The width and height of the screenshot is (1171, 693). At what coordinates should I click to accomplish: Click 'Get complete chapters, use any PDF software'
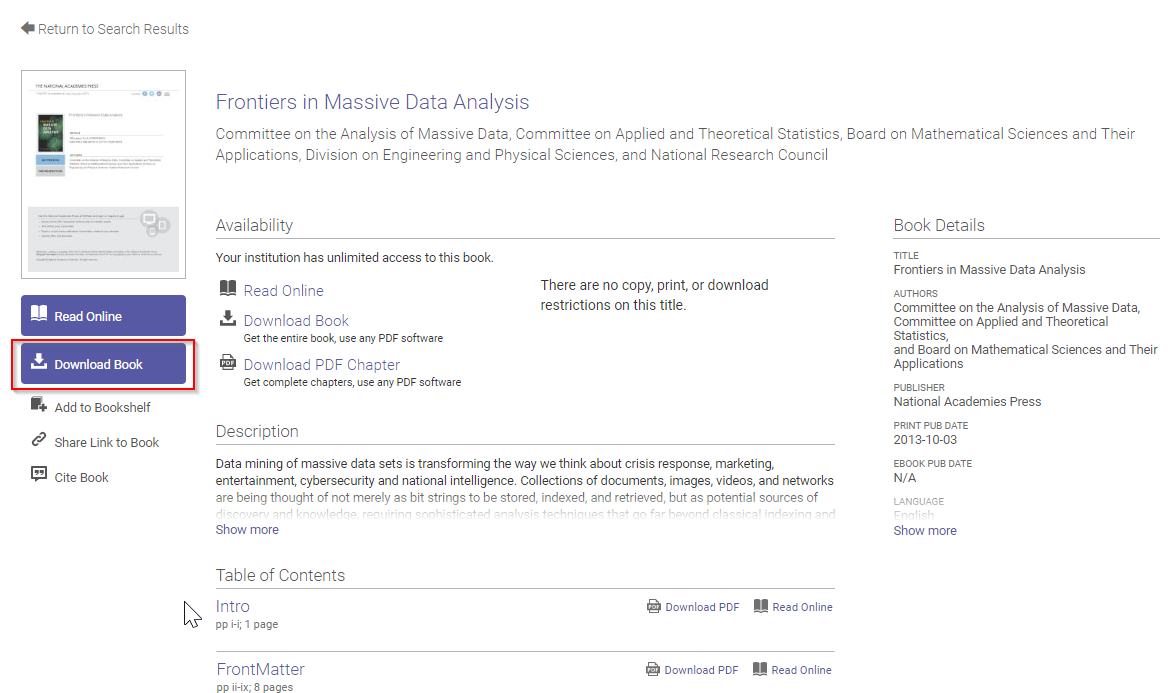(x=352, y=382)
